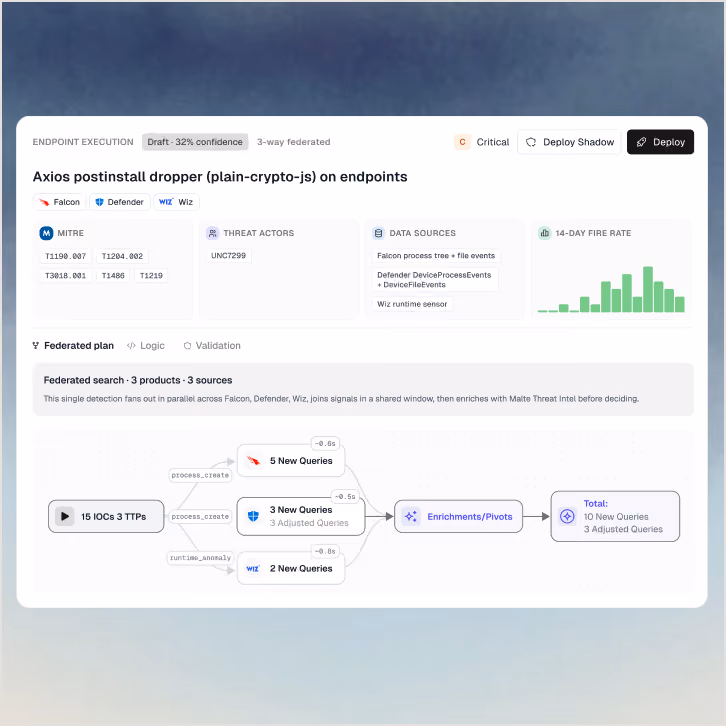Click the Deploy button
Viewport: 726px width, 726px height.
pyautogui.click(x=660, y=142)
